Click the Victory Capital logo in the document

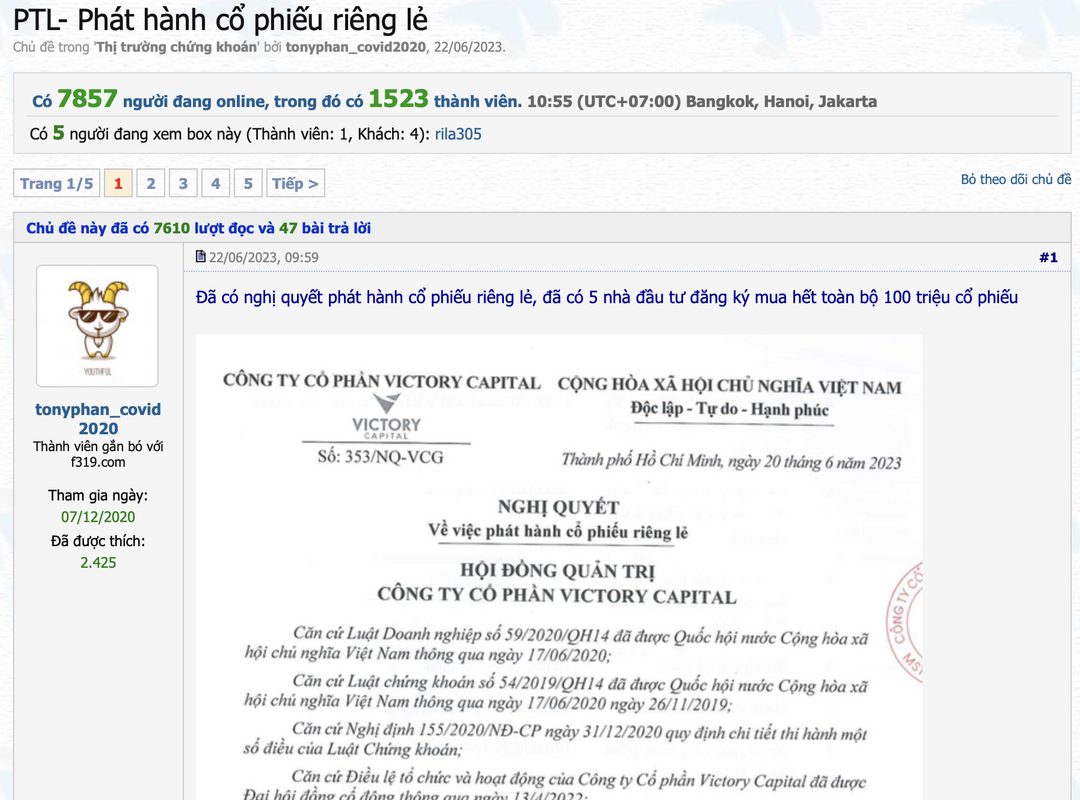[386, 417]
